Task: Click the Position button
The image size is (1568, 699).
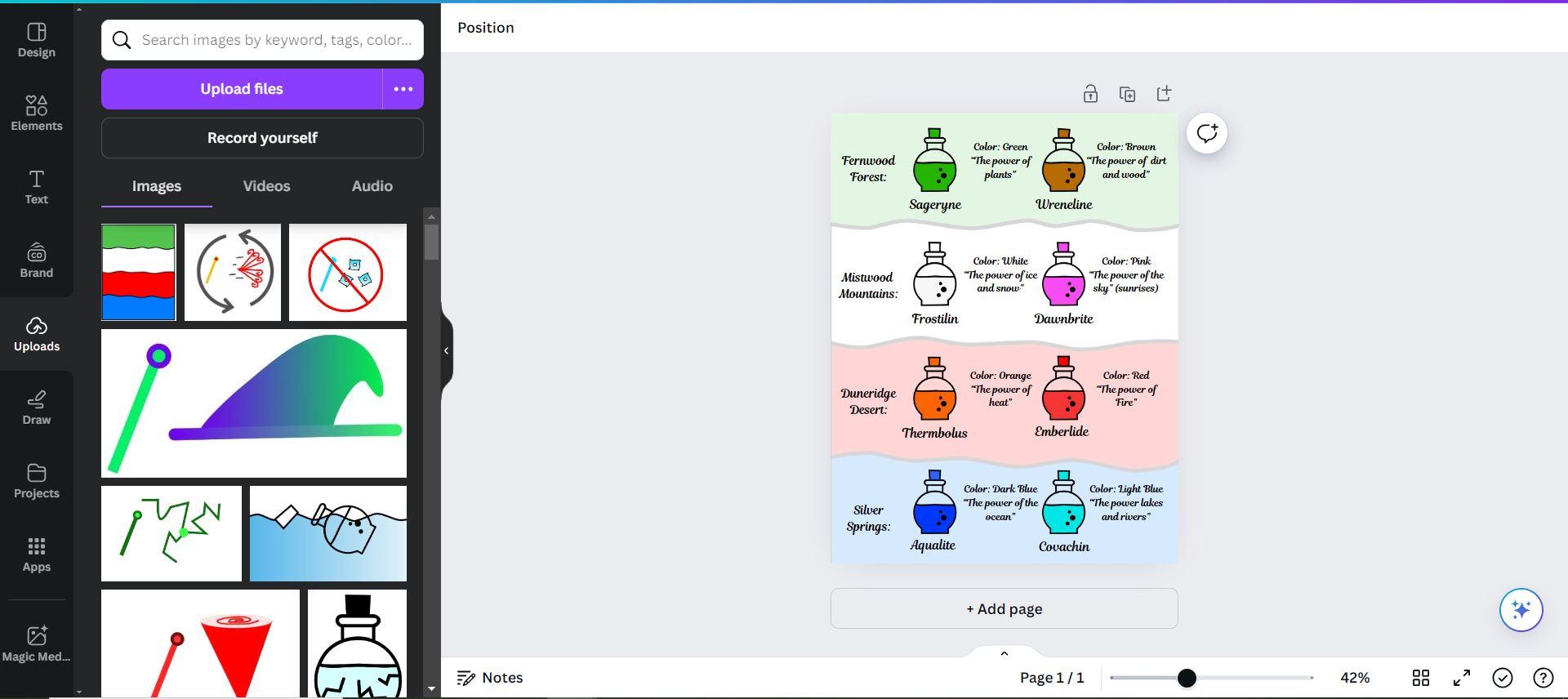Action: point(486,28)
